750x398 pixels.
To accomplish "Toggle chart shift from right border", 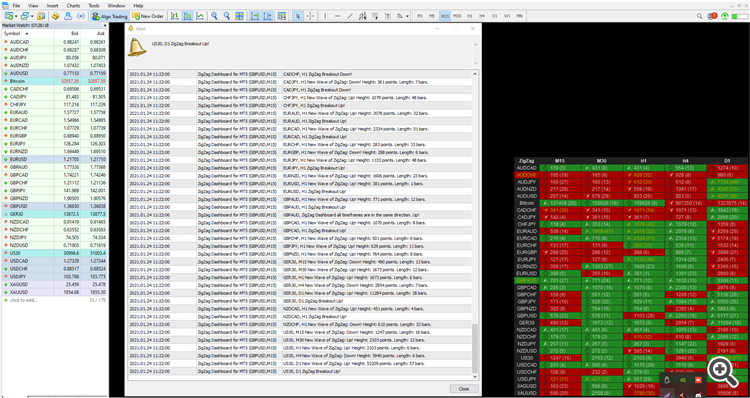I will pos(267,16).
